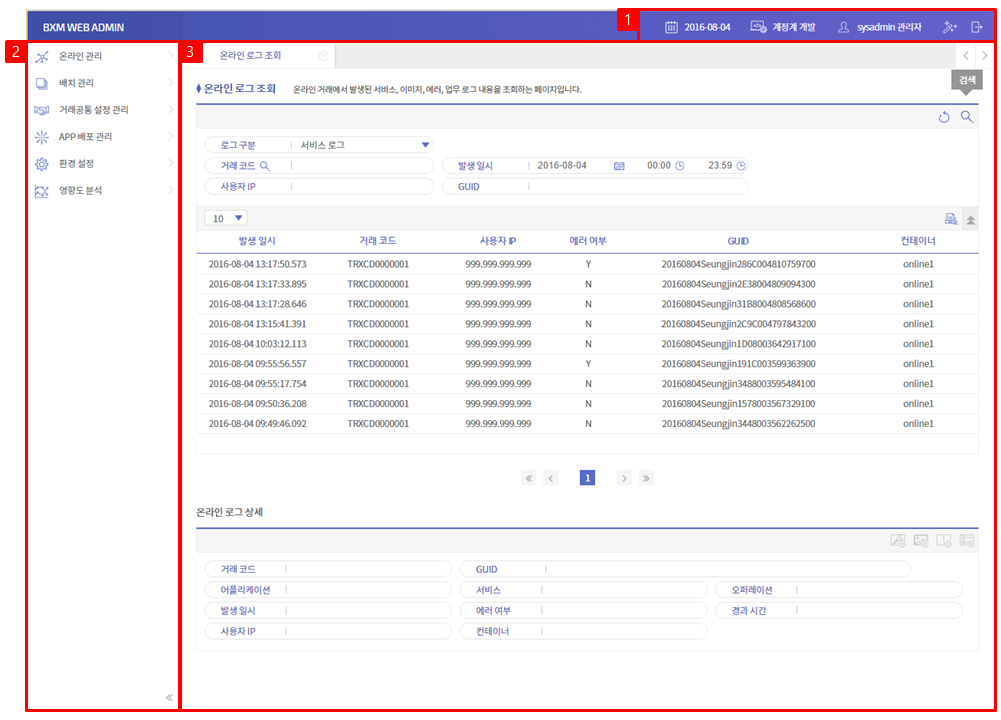Open the 계정계 개발 environment icon
Viewport: 1001px width, 720px height.
click(758, 27)
